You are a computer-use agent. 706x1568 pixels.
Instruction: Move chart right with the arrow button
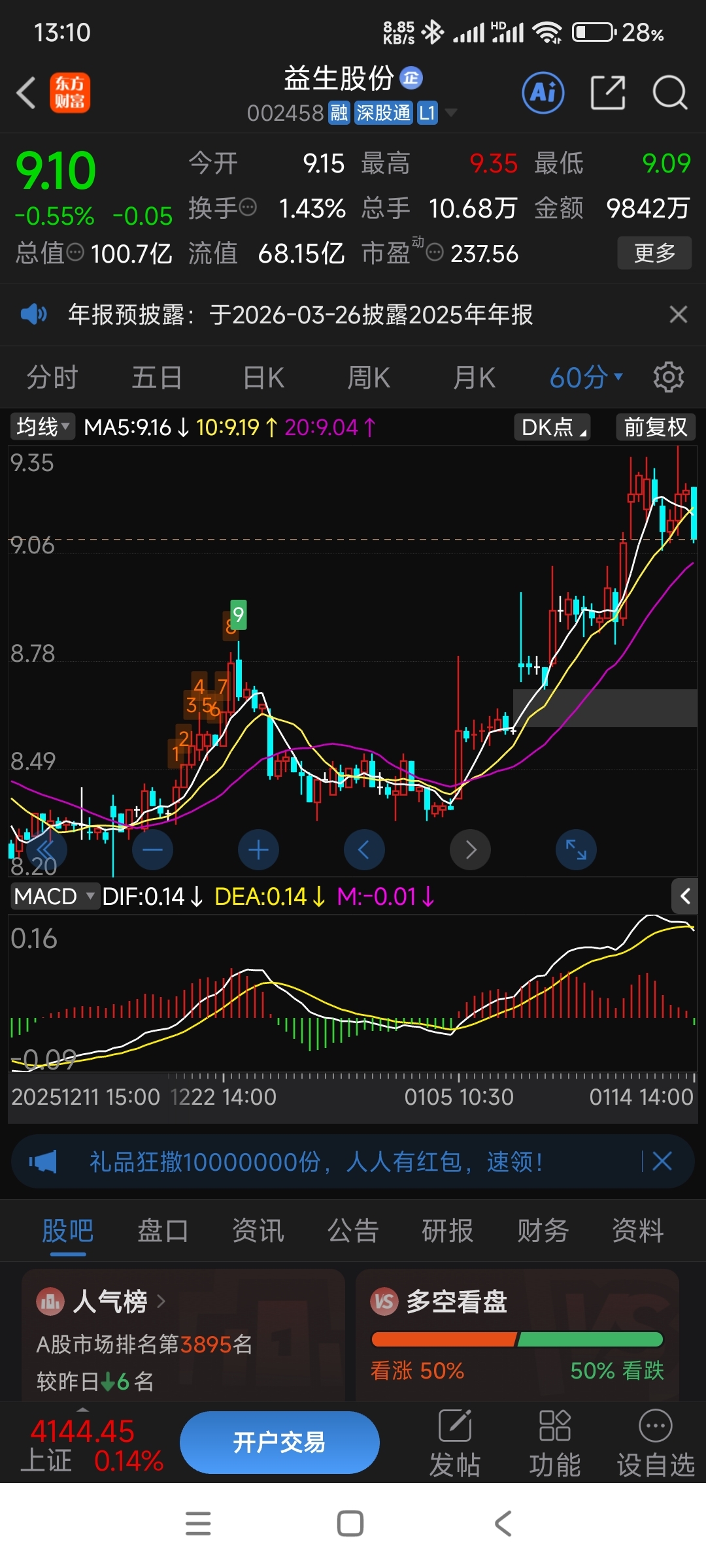pos(470,850)
